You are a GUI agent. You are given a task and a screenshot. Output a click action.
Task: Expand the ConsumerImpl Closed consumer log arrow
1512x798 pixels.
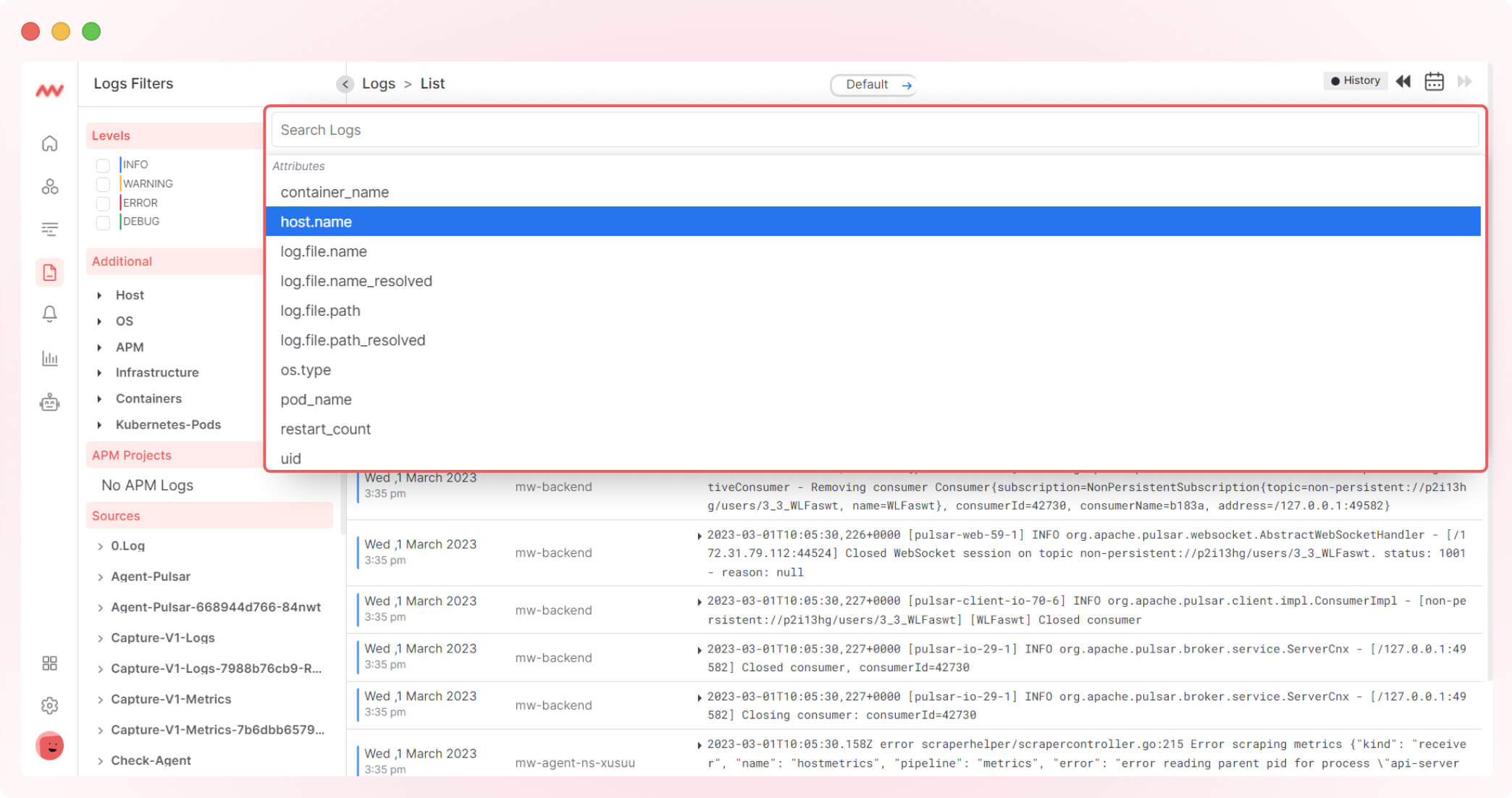point(699,602)
